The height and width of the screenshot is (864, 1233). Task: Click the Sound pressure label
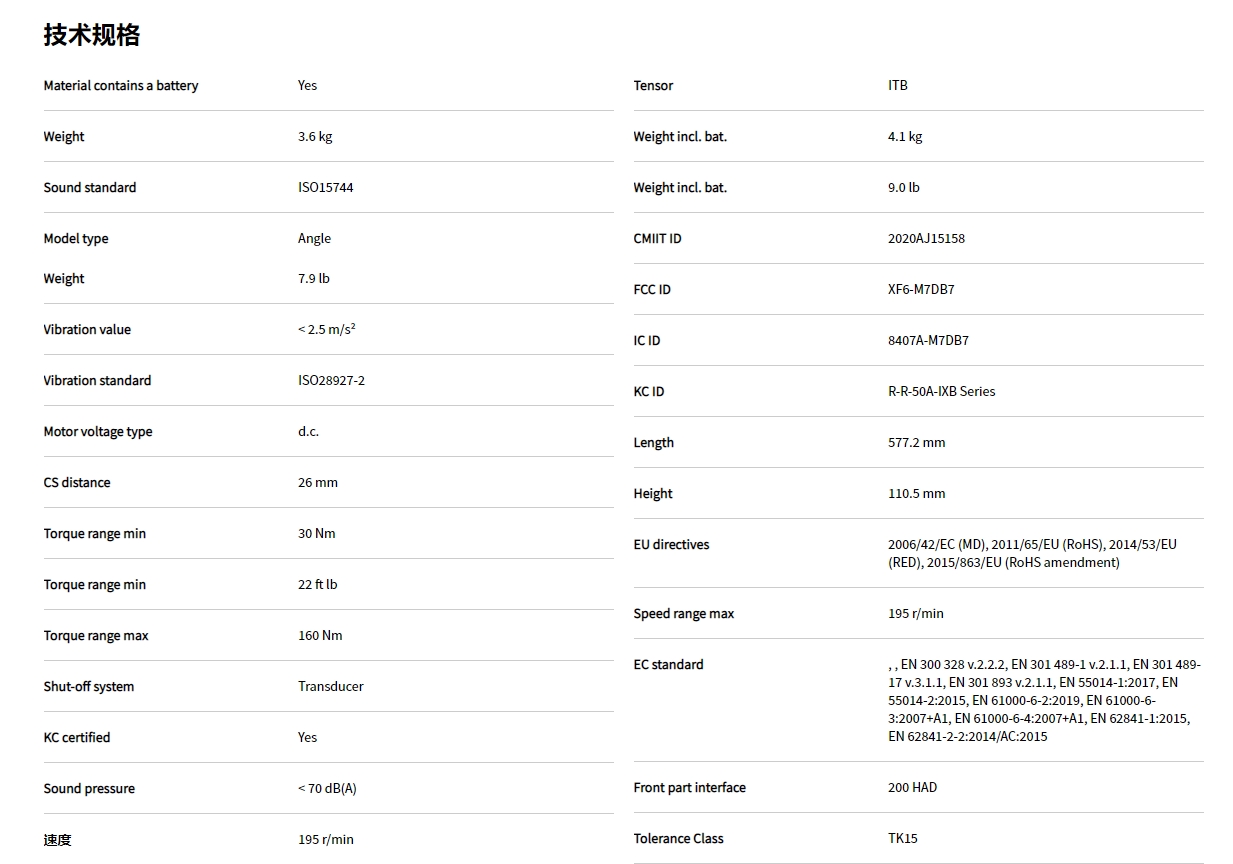point(89,788)
